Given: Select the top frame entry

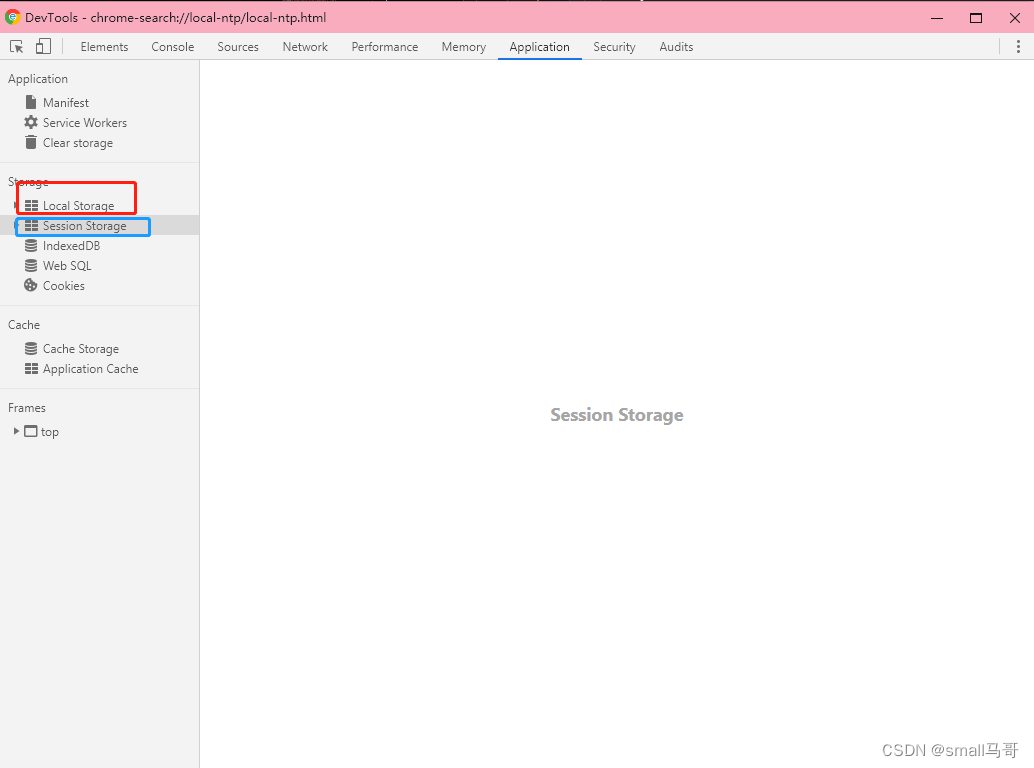Looking at the screenshot, I should (x=50, y=432).
